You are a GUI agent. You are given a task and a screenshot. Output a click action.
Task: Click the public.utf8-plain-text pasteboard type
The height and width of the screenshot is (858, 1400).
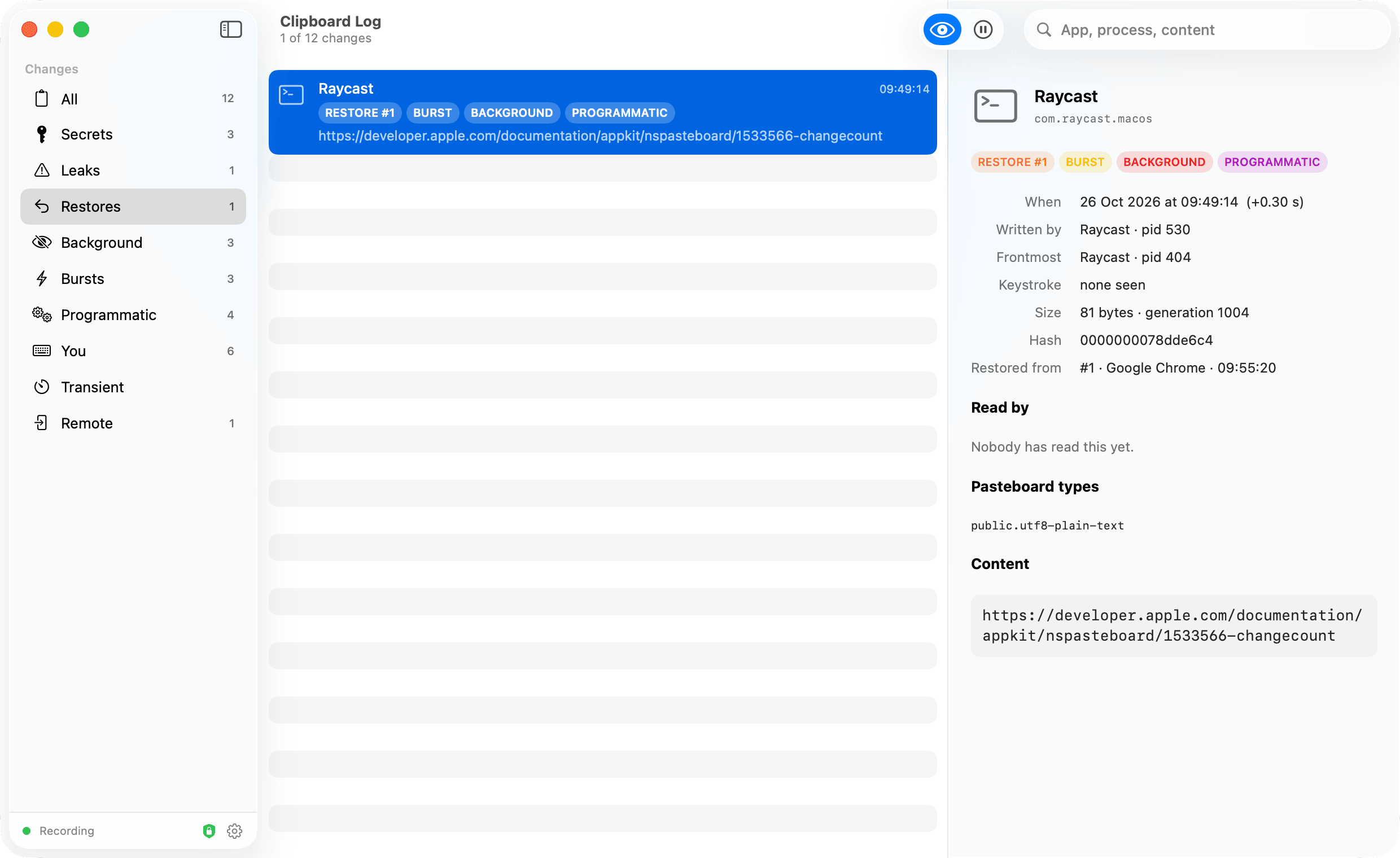tap(1047, 526)
